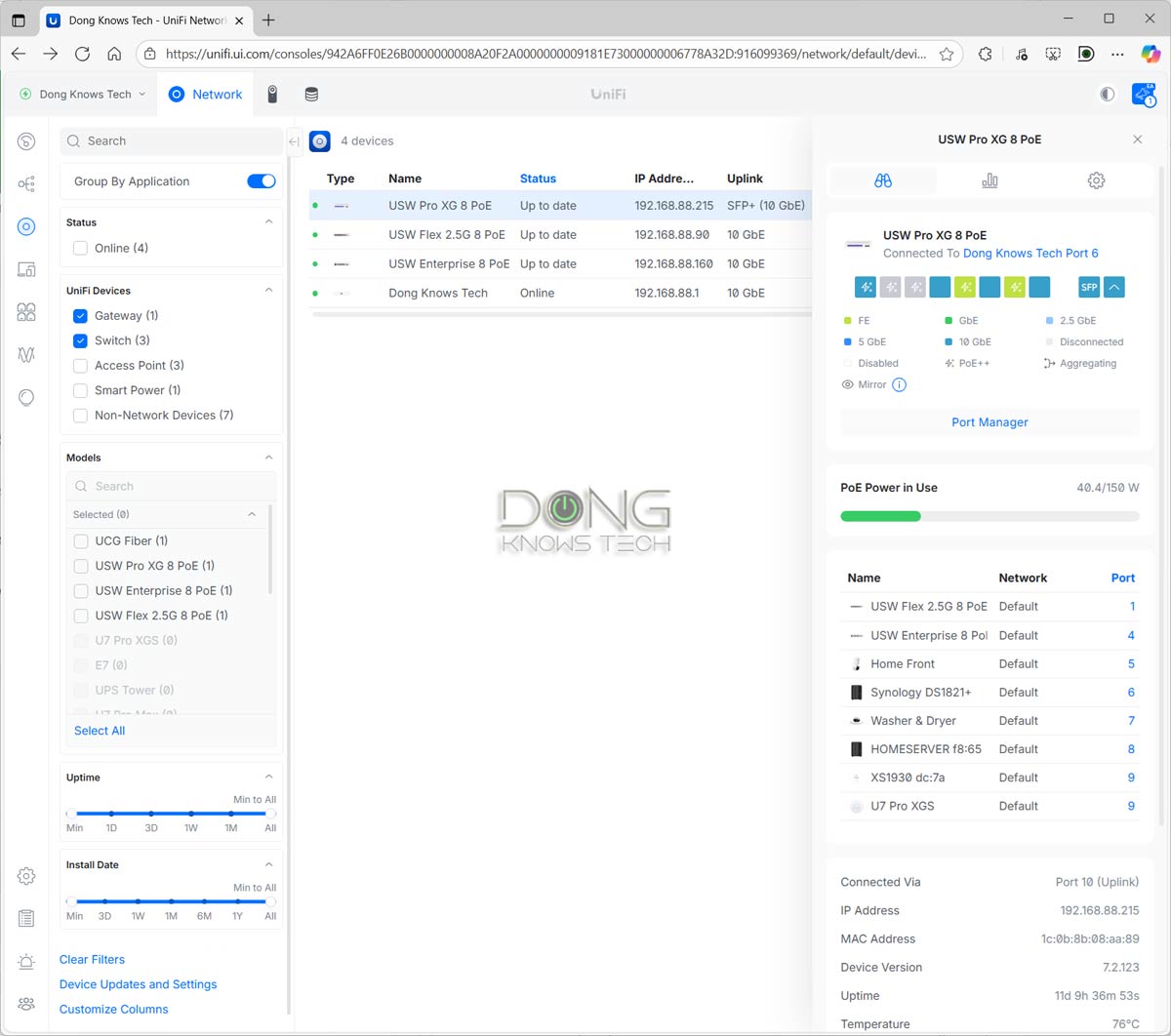Open the Port Manager button

989,422
